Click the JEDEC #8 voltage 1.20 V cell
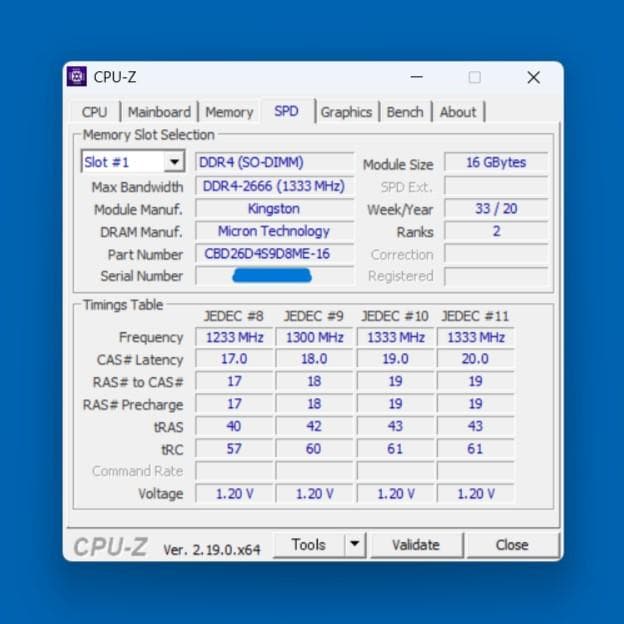624x624 pixels. tap(234, 494)
